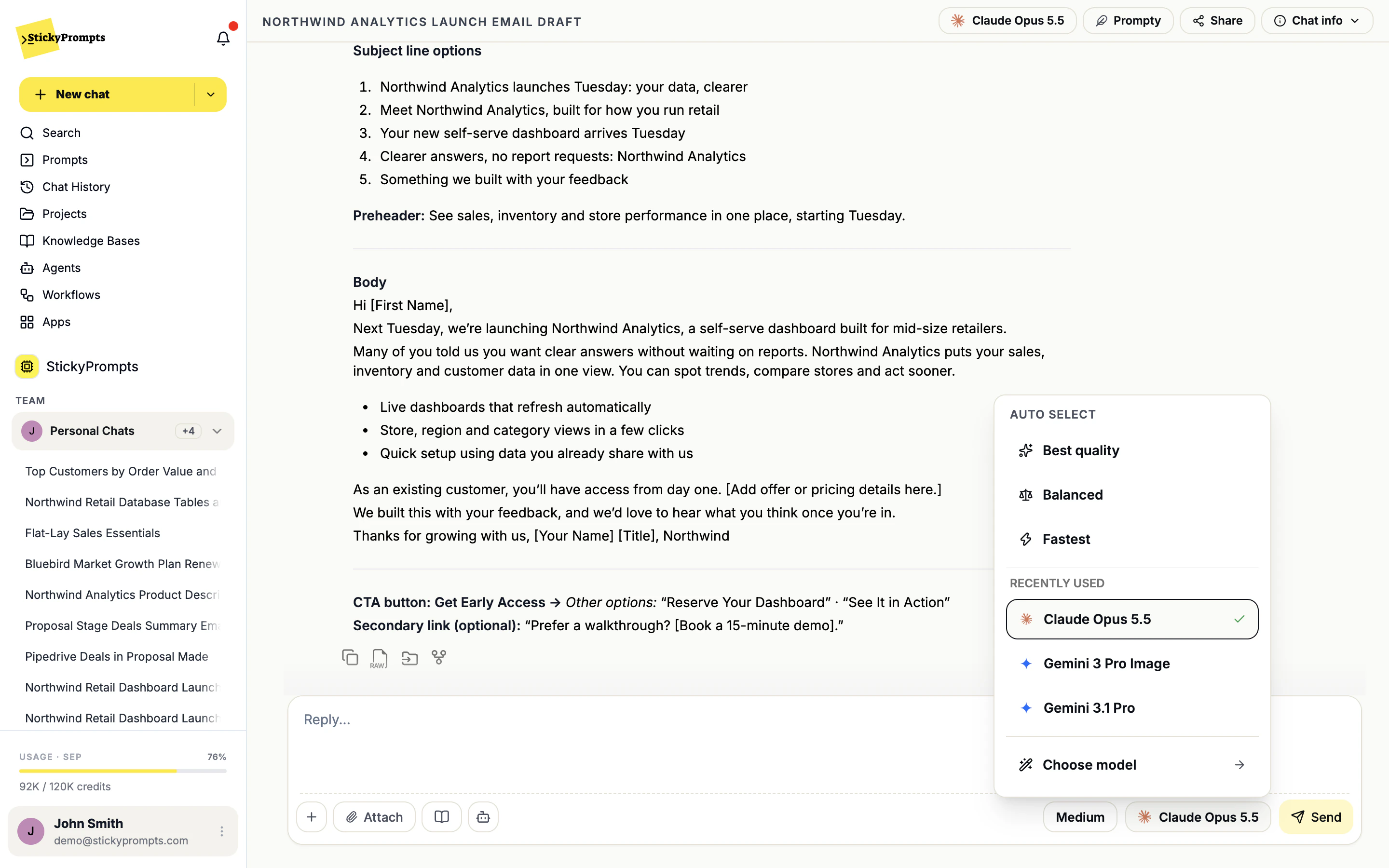Open the Medium effort dropdown
This screenshot has width=1389, height=868.
(1080, 817)
